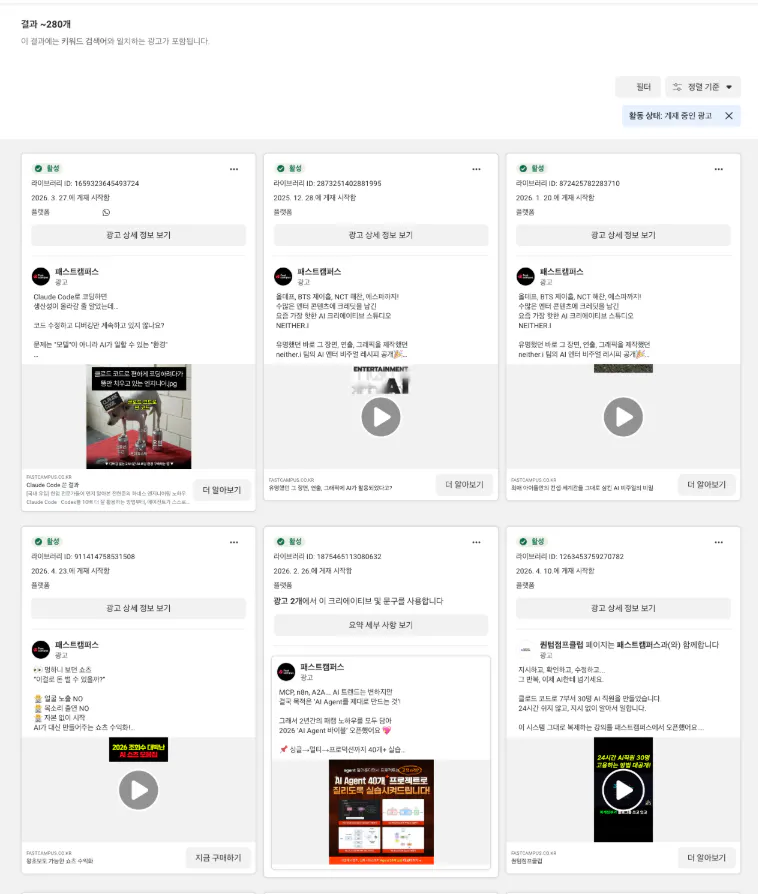This screenshot has height=894, width=758.
Task: Open more options menu for ad ID 872425782283710
Action: point(719,169)
